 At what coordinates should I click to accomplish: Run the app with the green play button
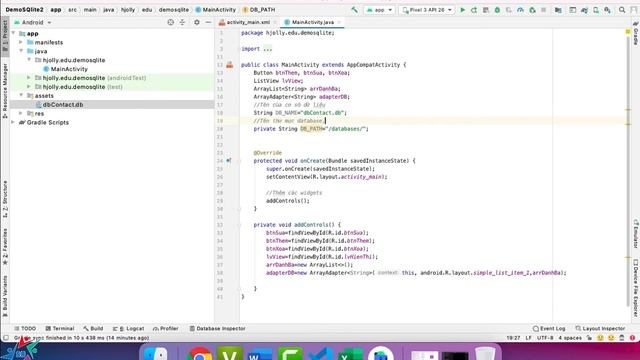(462, 10)
